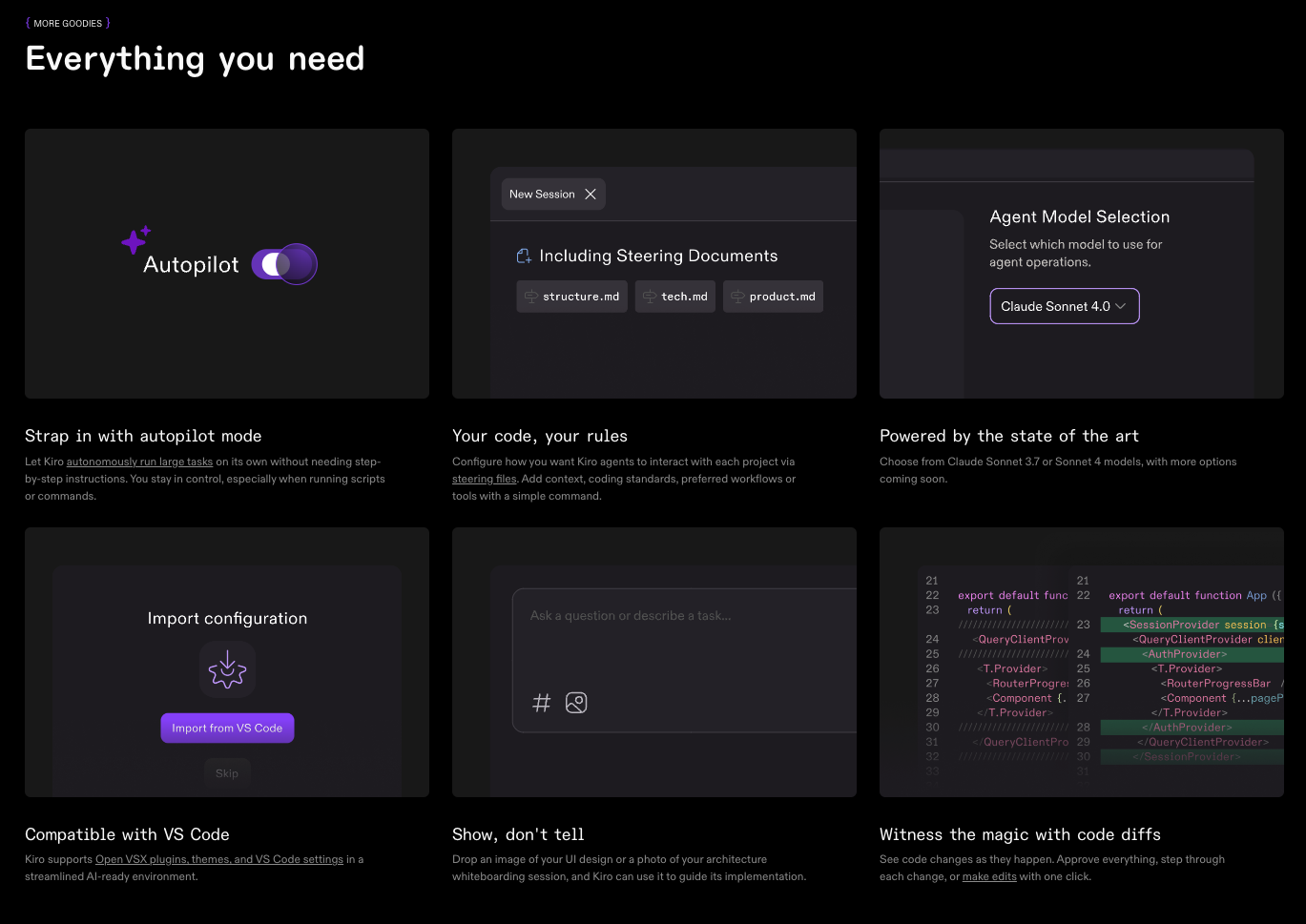Image resolution: width=1306 pixels, height=924 pixels.
Task: Click Your code, your rules heading
Action: point(540,436)
